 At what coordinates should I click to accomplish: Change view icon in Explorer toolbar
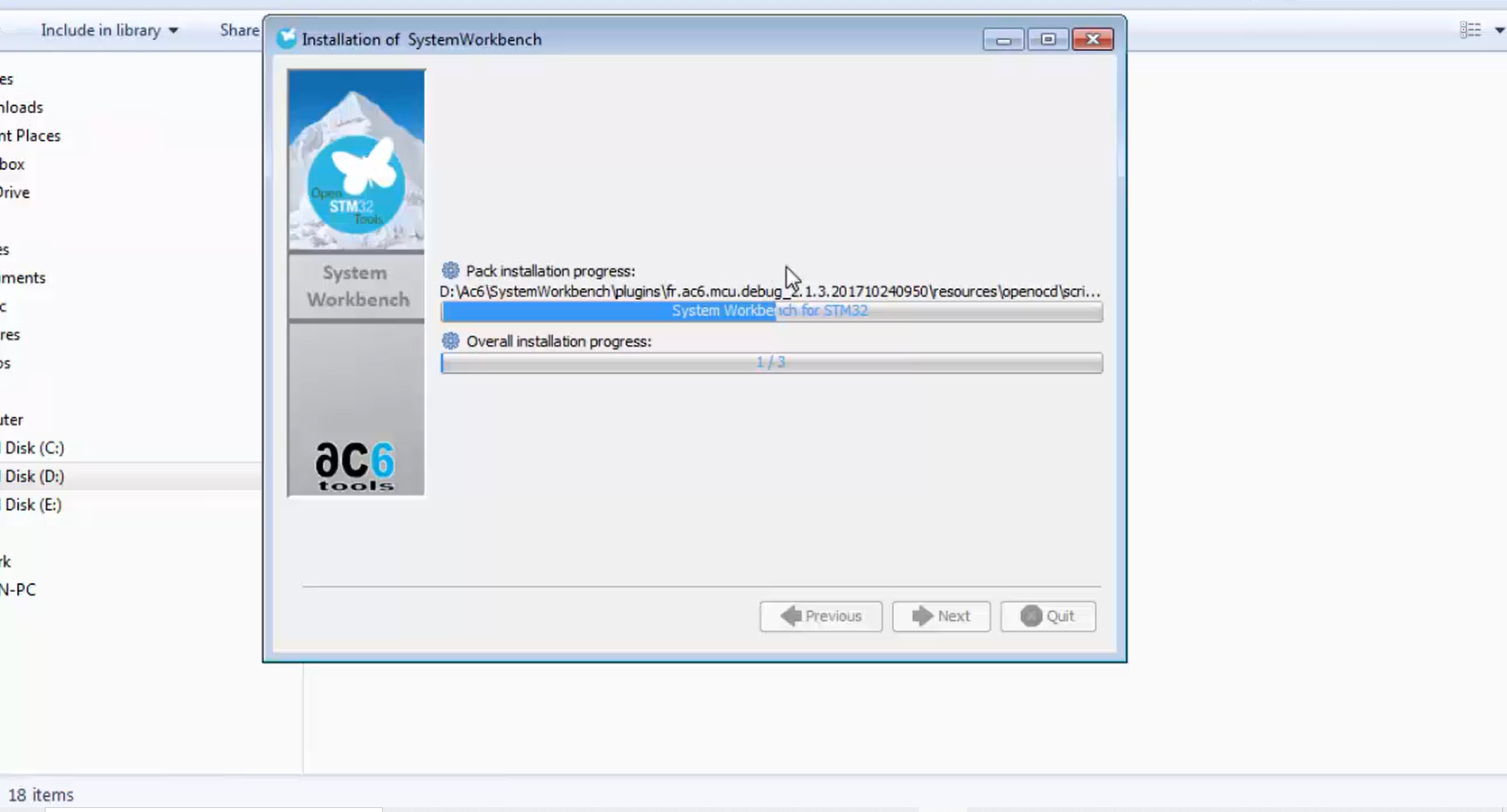point(1470,30)
